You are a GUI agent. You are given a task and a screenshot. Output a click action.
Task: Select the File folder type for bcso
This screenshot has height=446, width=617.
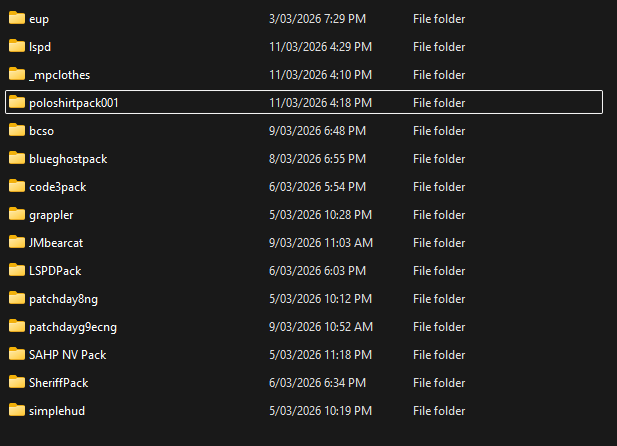438,131
